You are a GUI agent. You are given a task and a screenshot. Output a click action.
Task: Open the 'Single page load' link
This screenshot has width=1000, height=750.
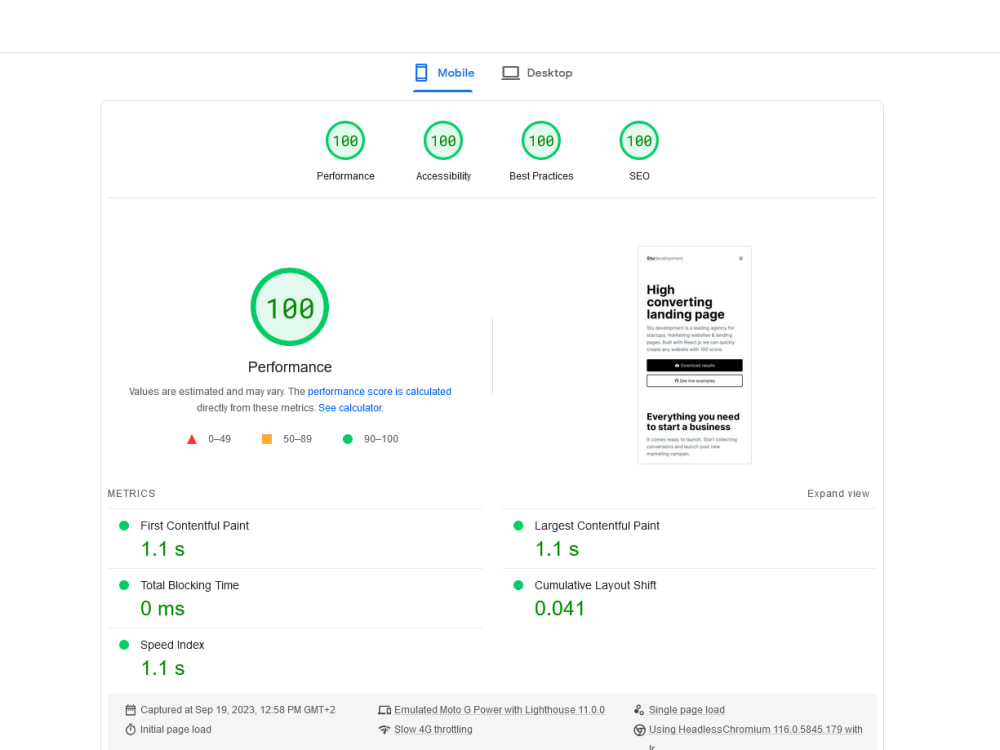pyautogui.click(x=687, y=710)
